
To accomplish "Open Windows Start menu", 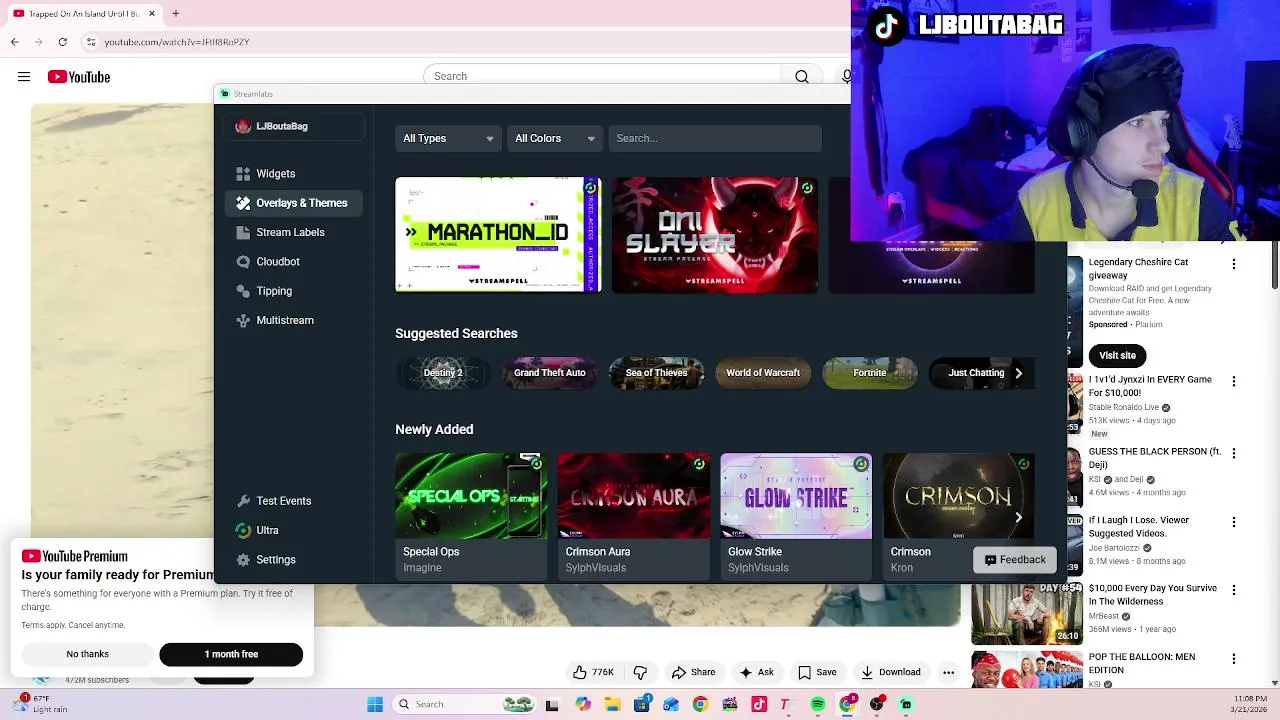I will click(x=375, y=704).
